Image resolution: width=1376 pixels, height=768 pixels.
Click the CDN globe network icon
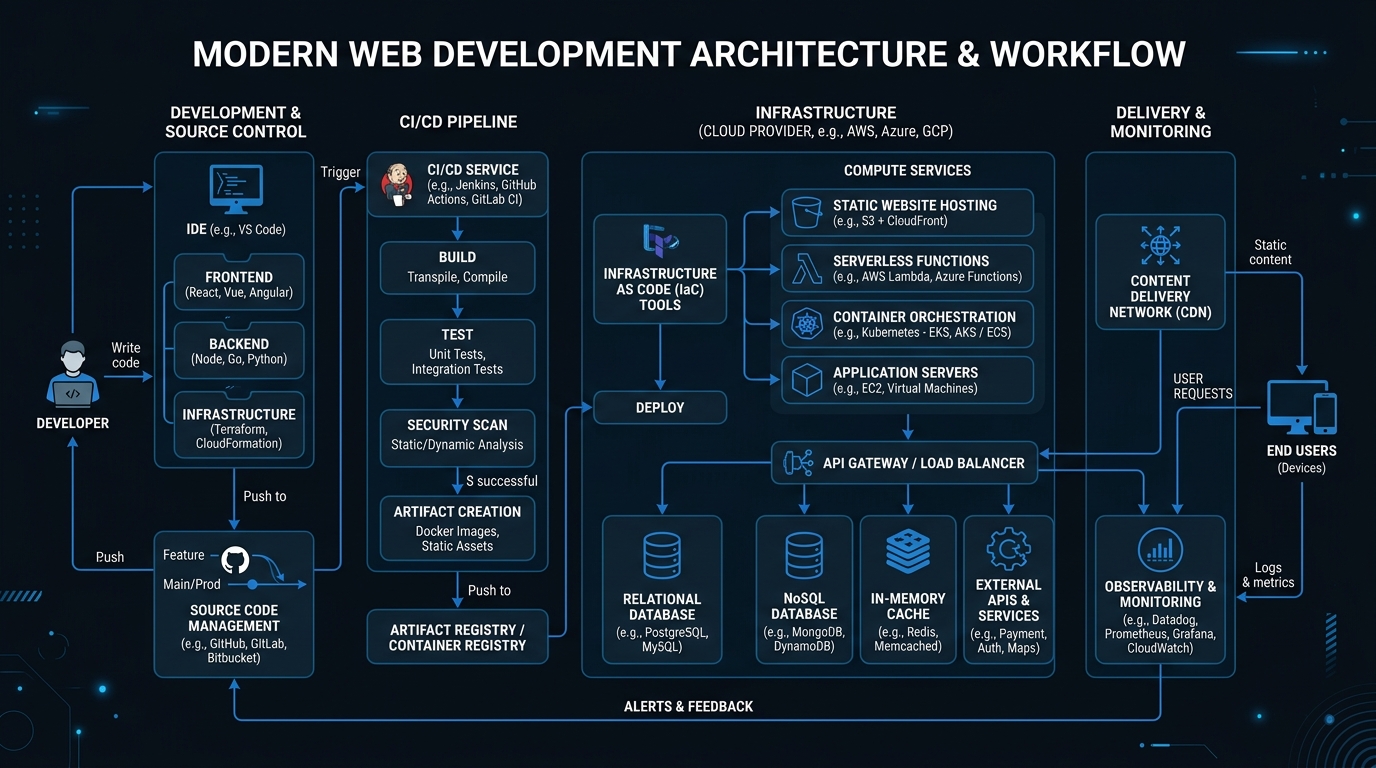(1160, 246)
